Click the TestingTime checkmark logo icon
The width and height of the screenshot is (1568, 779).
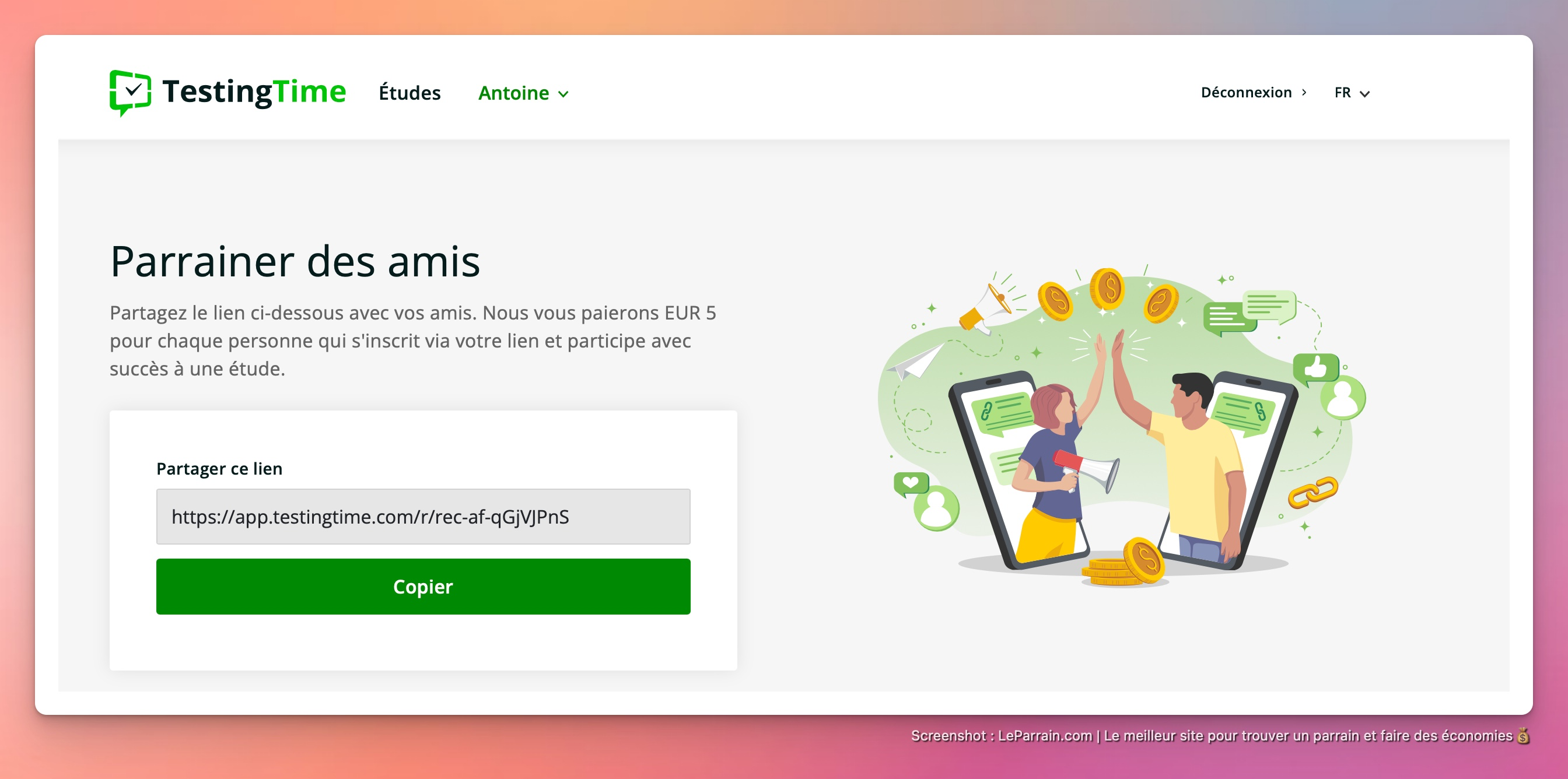130,93
